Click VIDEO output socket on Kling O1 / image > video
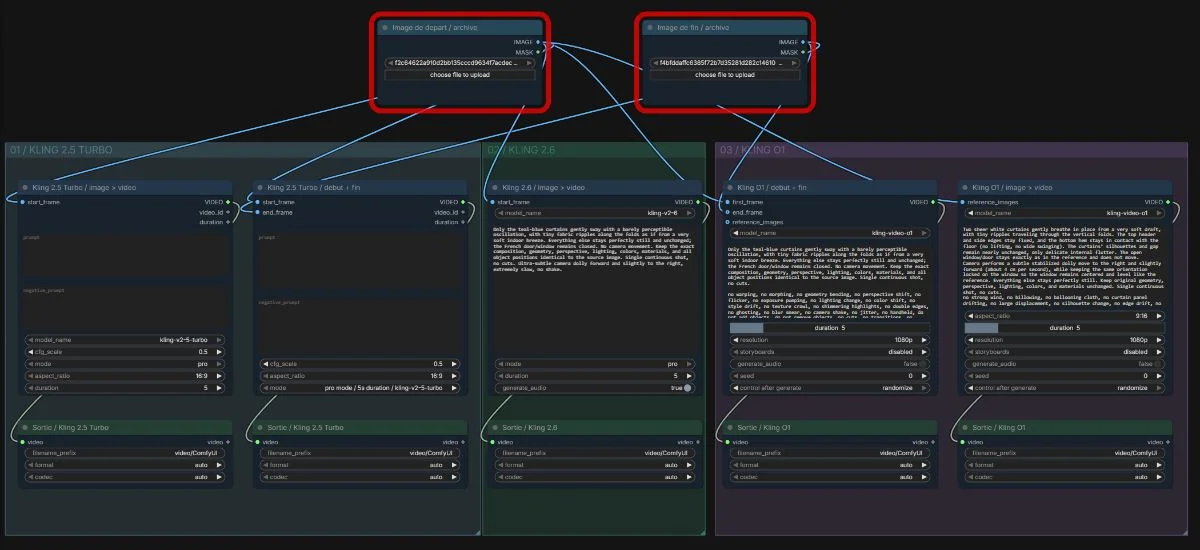 (x=1168, y=202)
